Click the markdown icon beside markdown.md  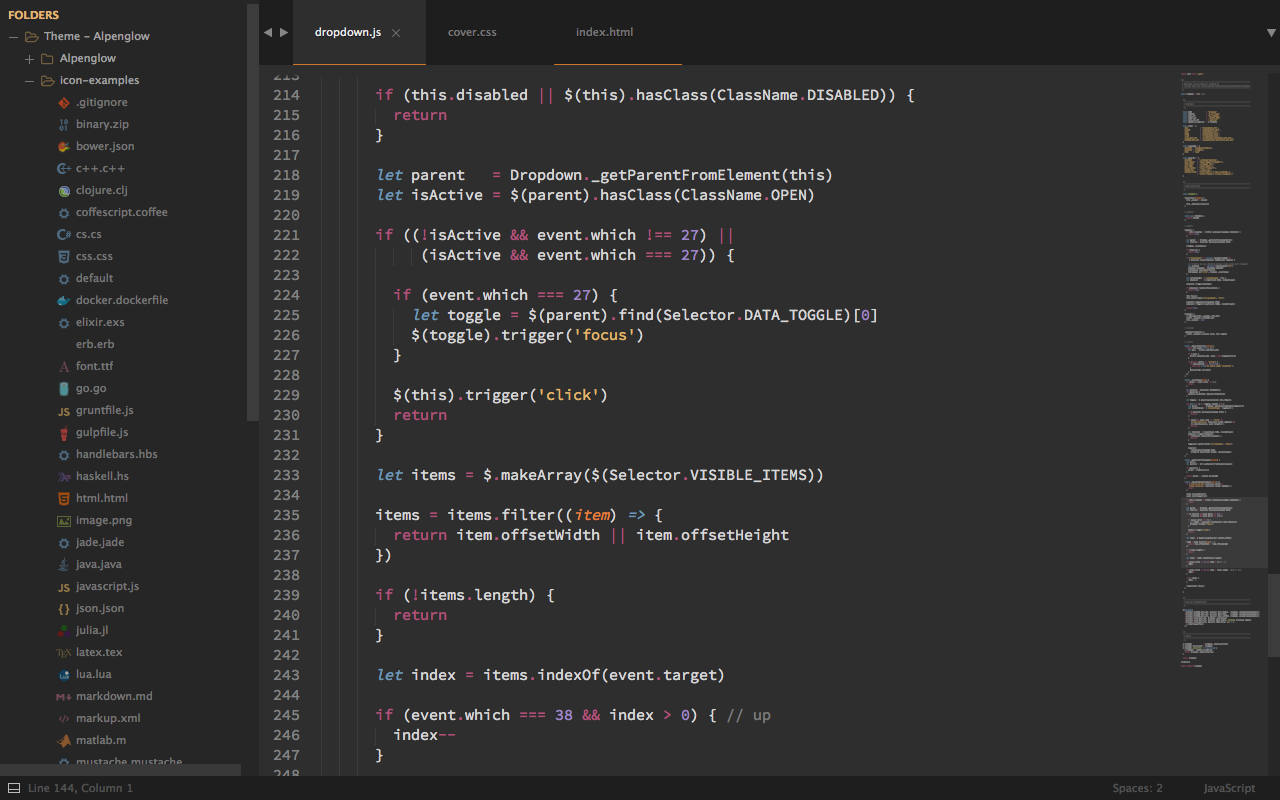pyautogui.click(x=64, y=696)
